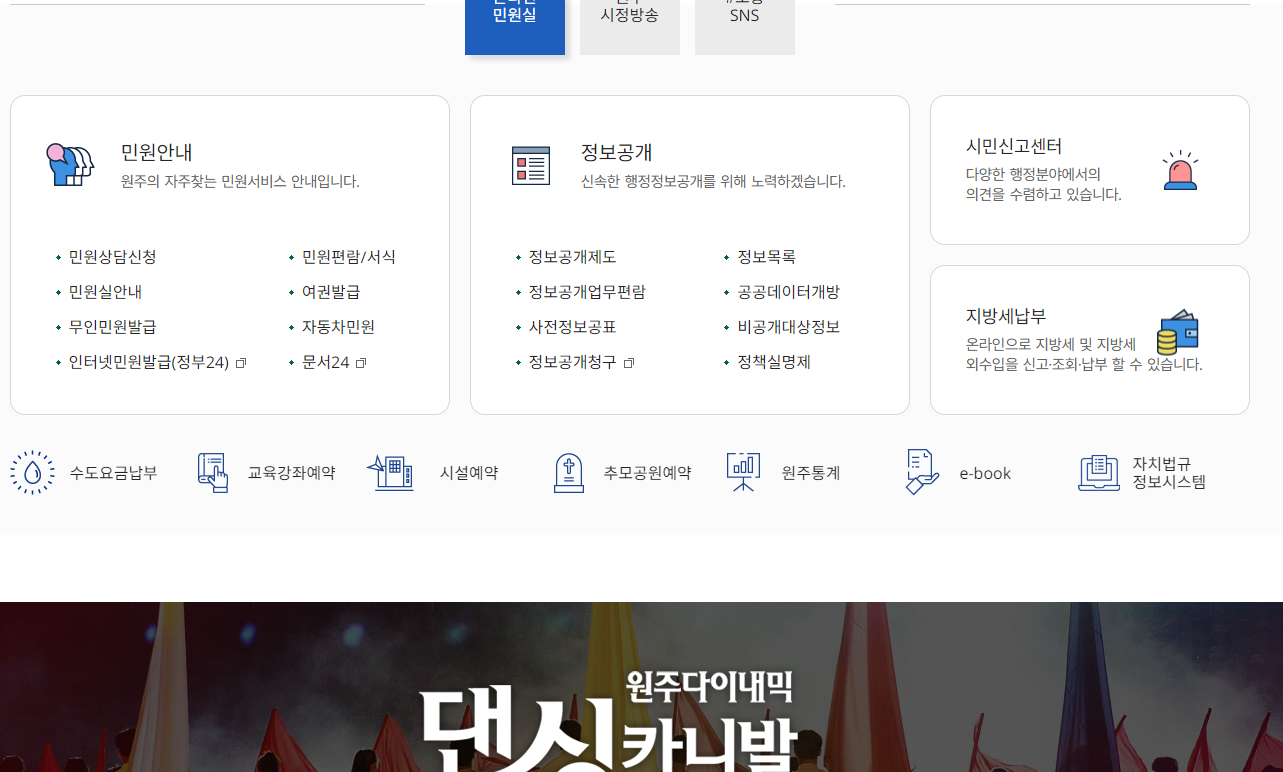This screenshot has height=772, width=1283.
Task: Open 인터넷민원발급(정부24) link
Action: [x=149, y=362]
